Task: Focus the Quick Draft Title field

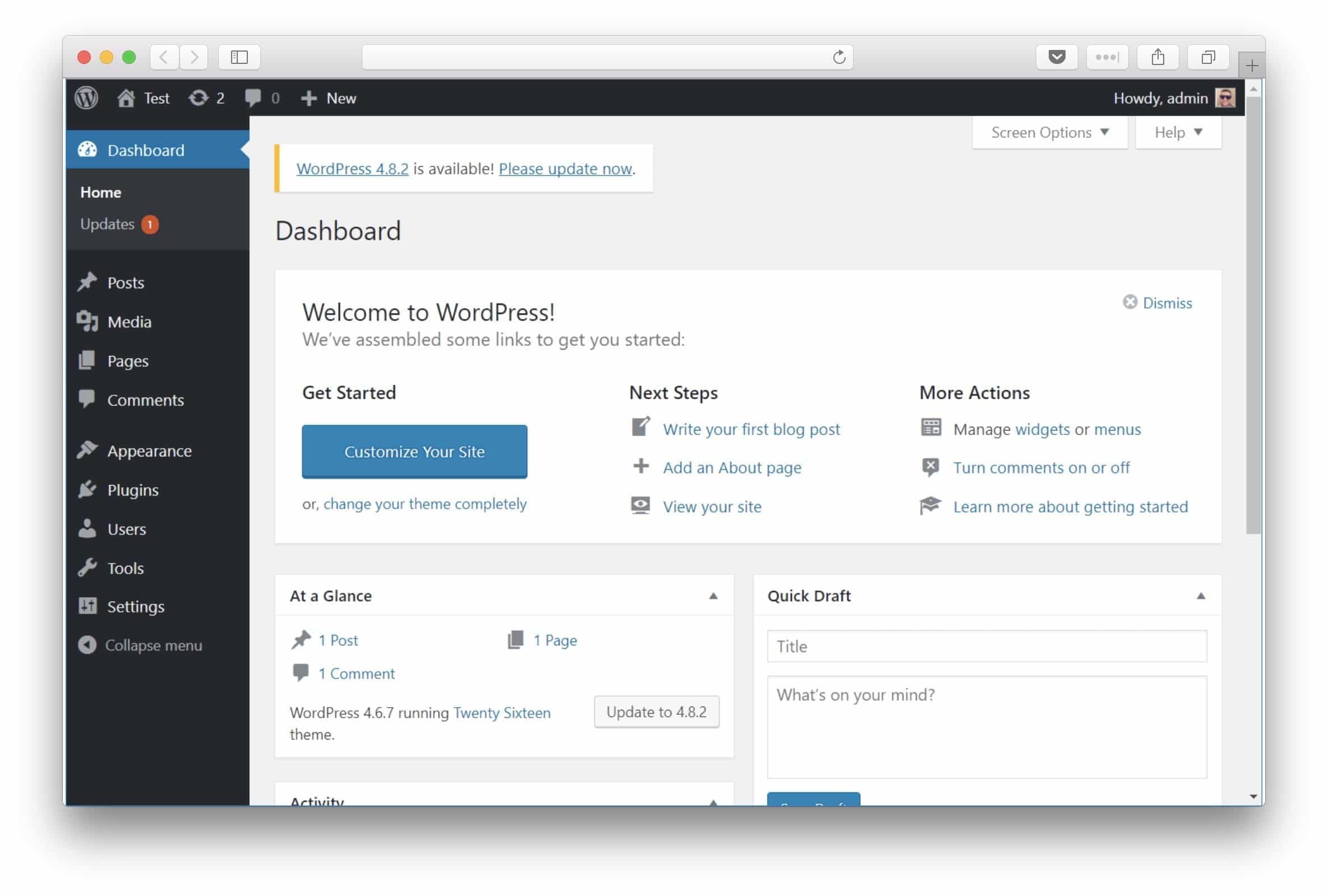Action: click(x=986, y=646)
